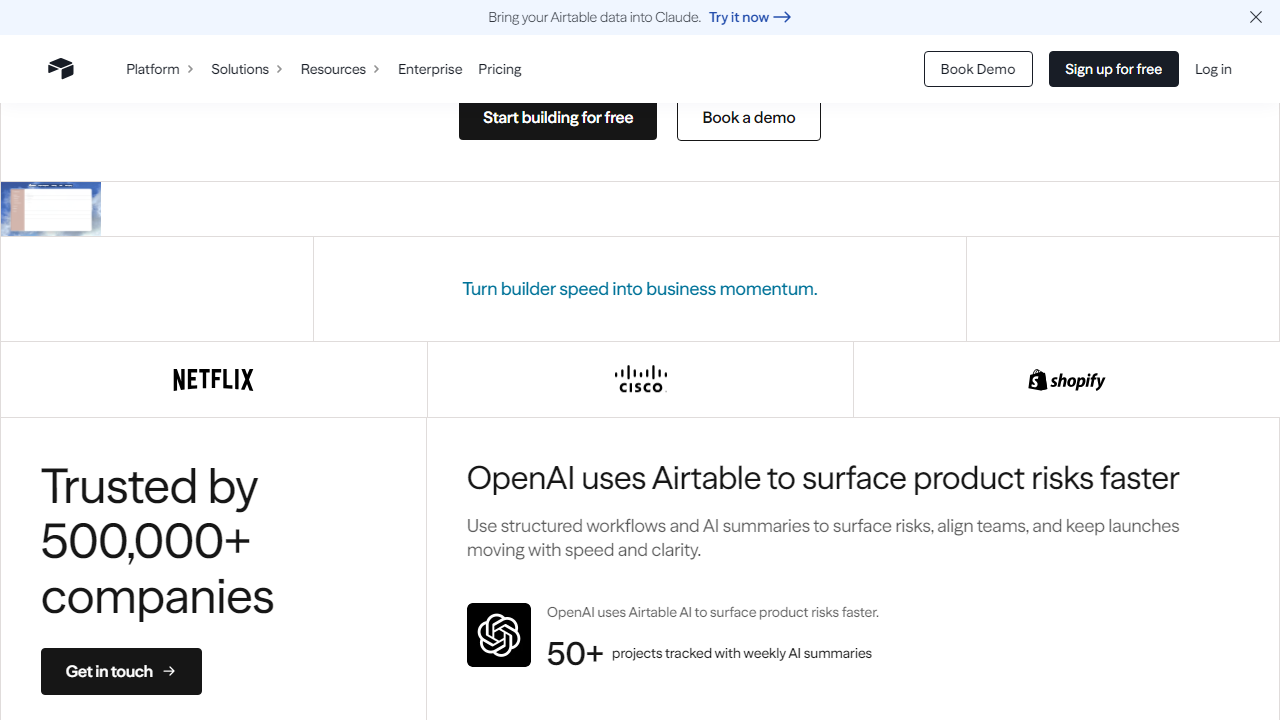This screenshot has width=1280, height=720.
Task: Click the Airtable logo icon
Action: click(x=61, y=69)
